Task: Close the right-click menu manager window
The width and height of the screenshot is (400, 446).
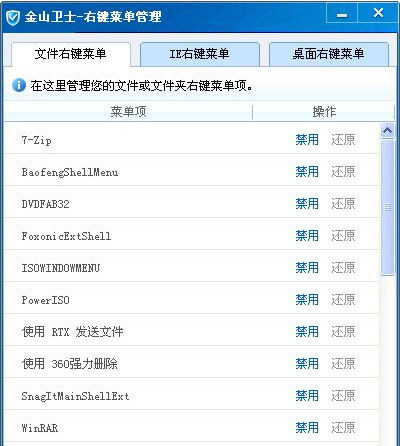Action: [x=378, y=13]
